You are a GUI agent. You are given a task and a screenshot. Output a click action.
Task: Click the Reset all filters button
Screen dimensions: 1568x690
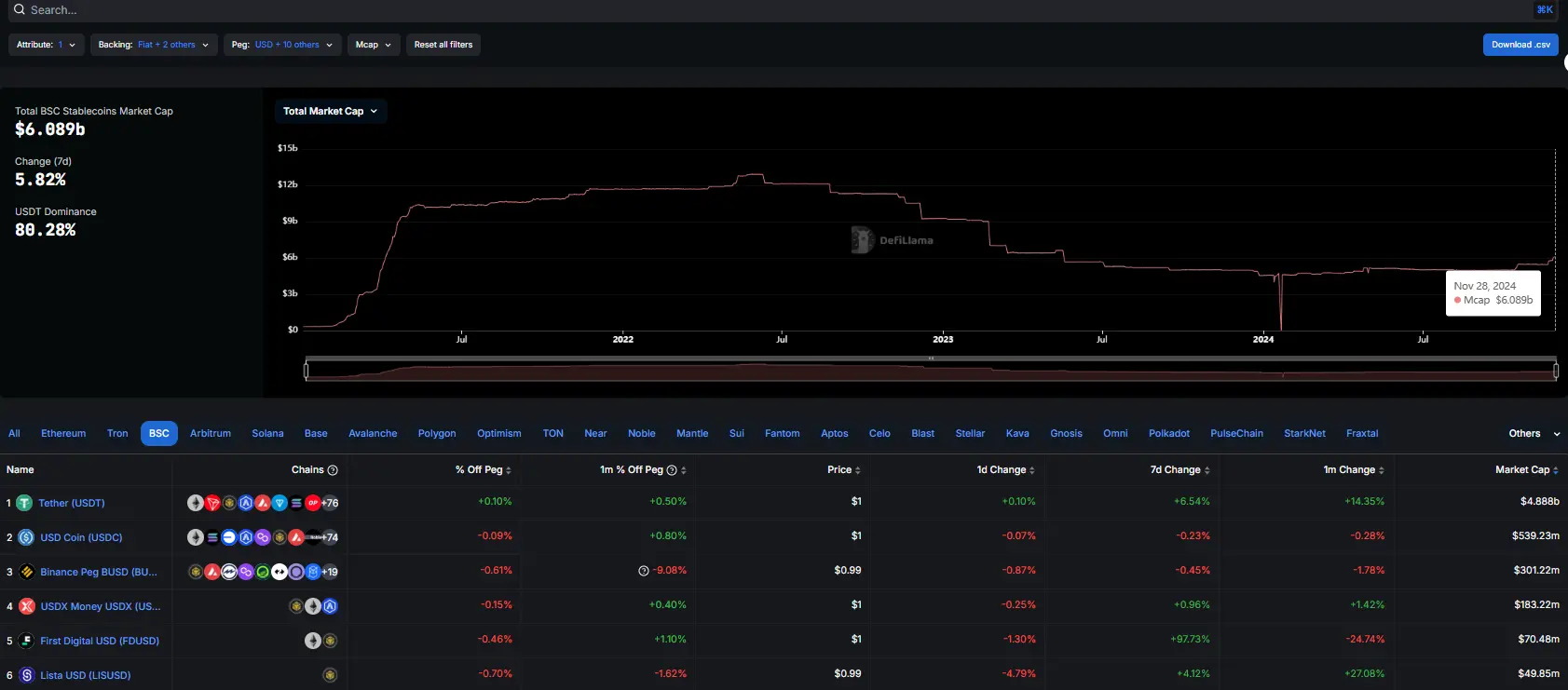point(443,45)
